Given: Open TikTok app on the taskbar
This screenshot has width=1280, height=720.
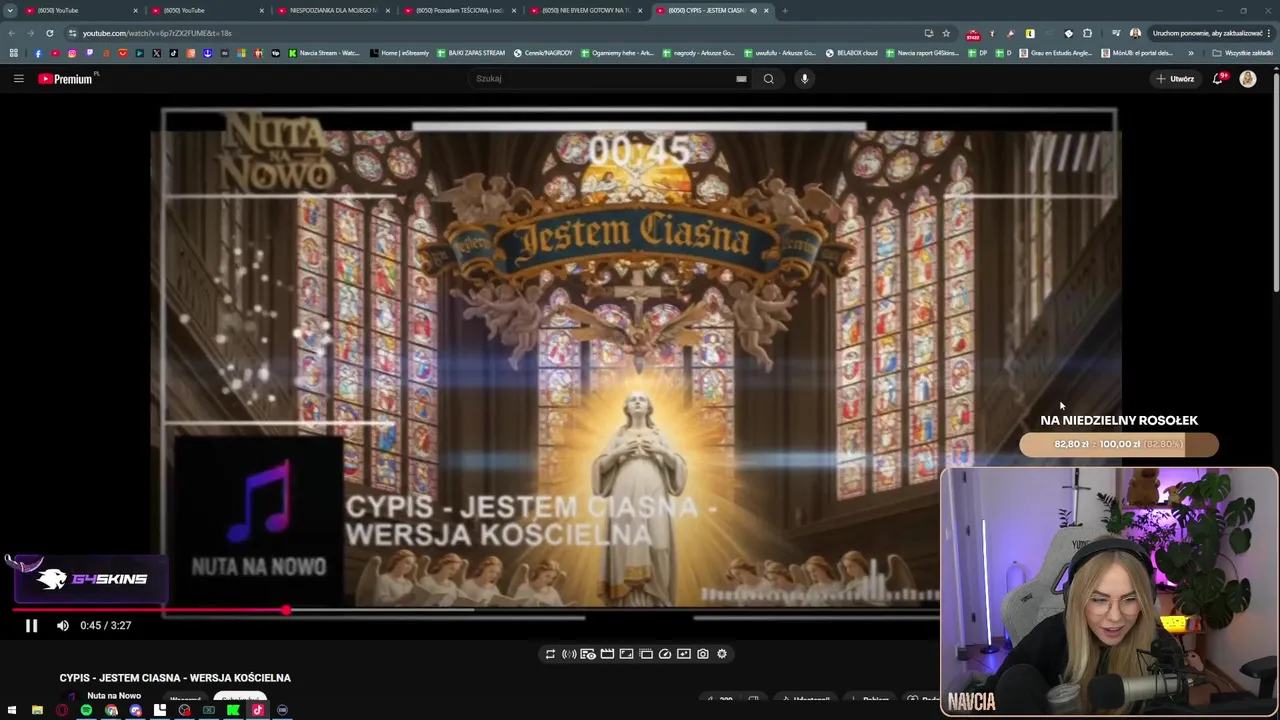Looking at the screenshot, I should click(x=258, y=710).
